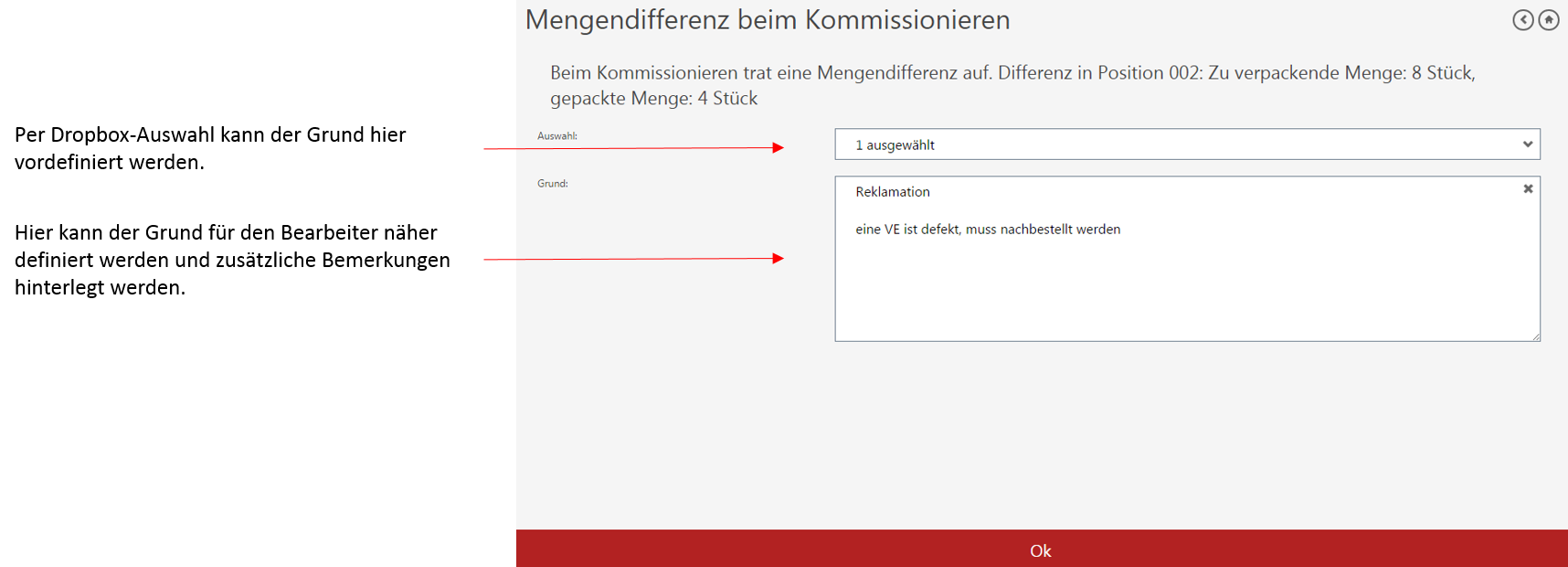This screenshot has width=1568, height=567.
Task: Set cursor after 'nachbestellt werden'
Action: coord(1123,230)
